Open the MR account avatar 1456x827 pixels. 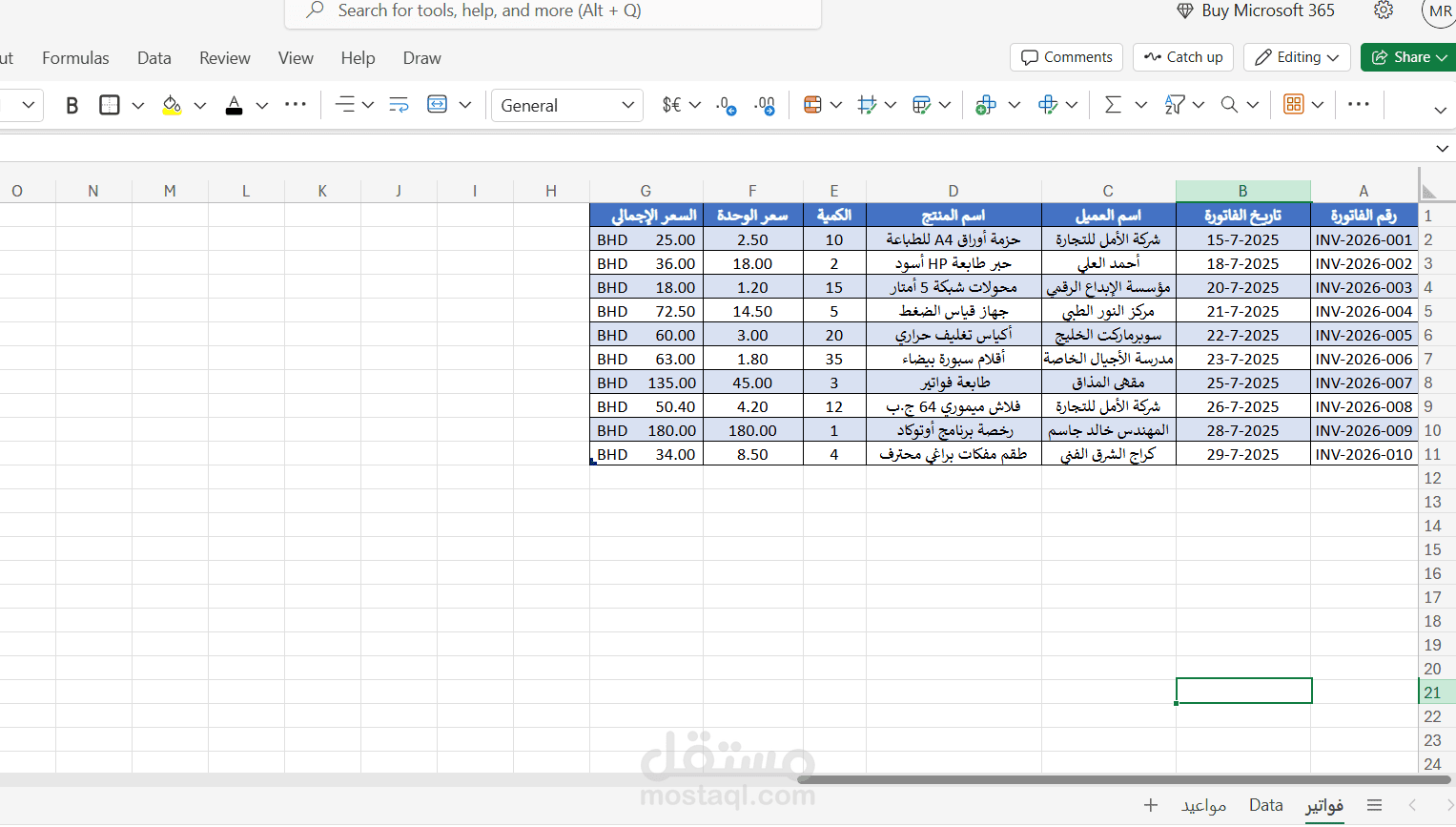click(1439, 11)
